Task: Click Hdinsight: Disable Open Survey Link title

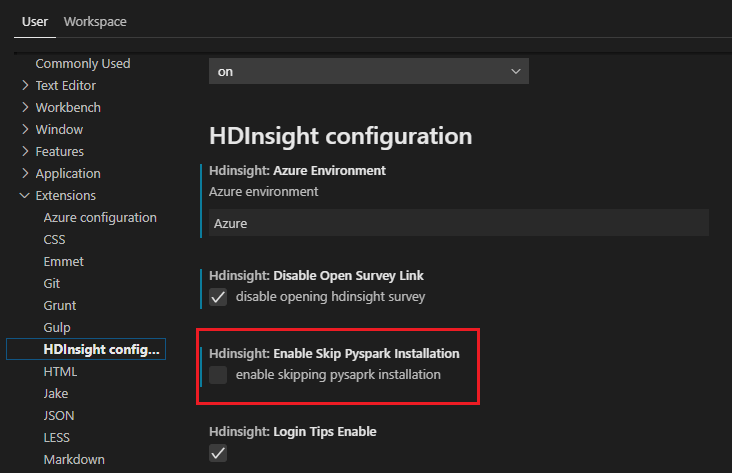Action: click(316, 276)
